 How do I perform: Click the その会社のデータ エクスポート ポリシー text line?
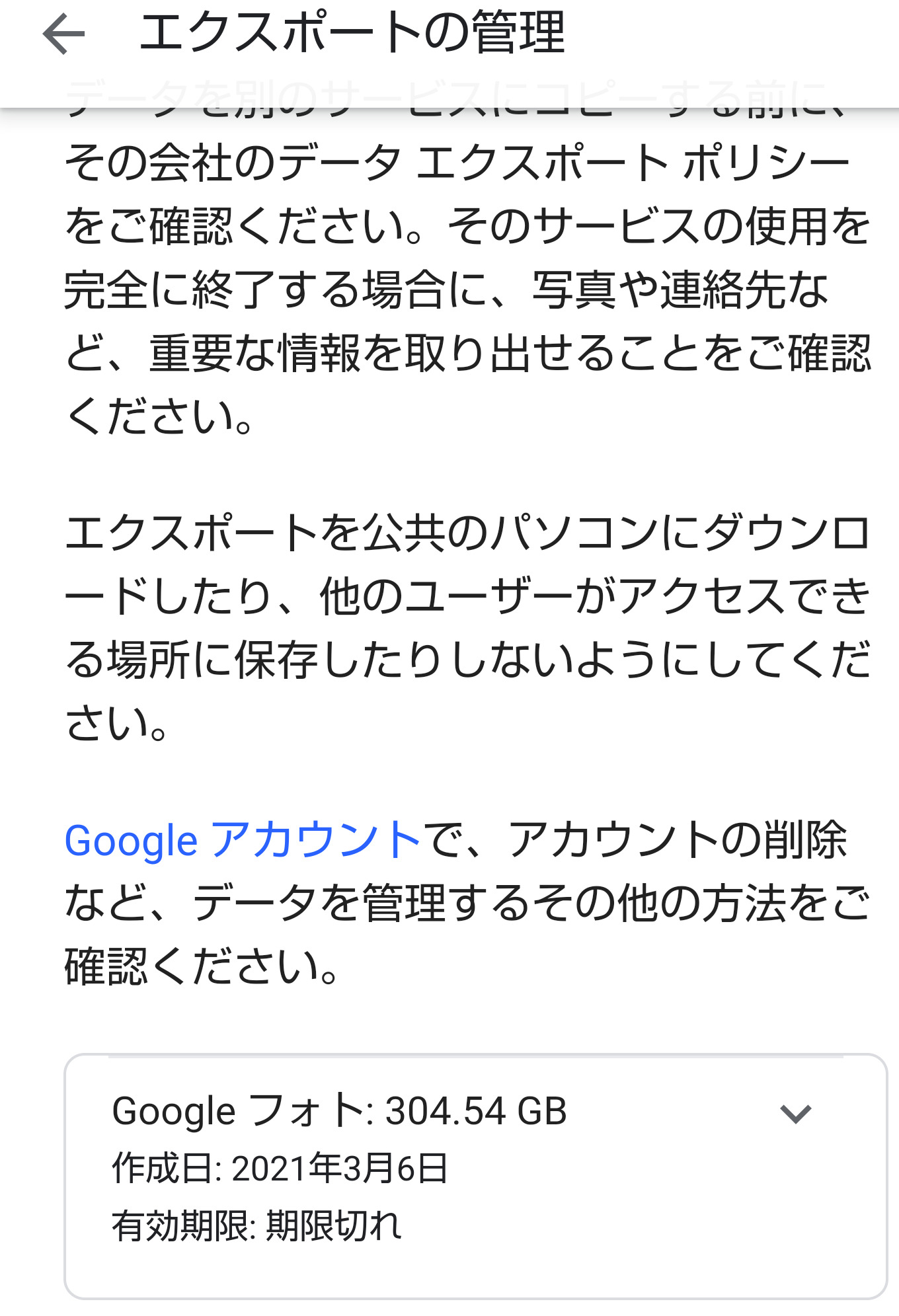[x=456, y=163]
